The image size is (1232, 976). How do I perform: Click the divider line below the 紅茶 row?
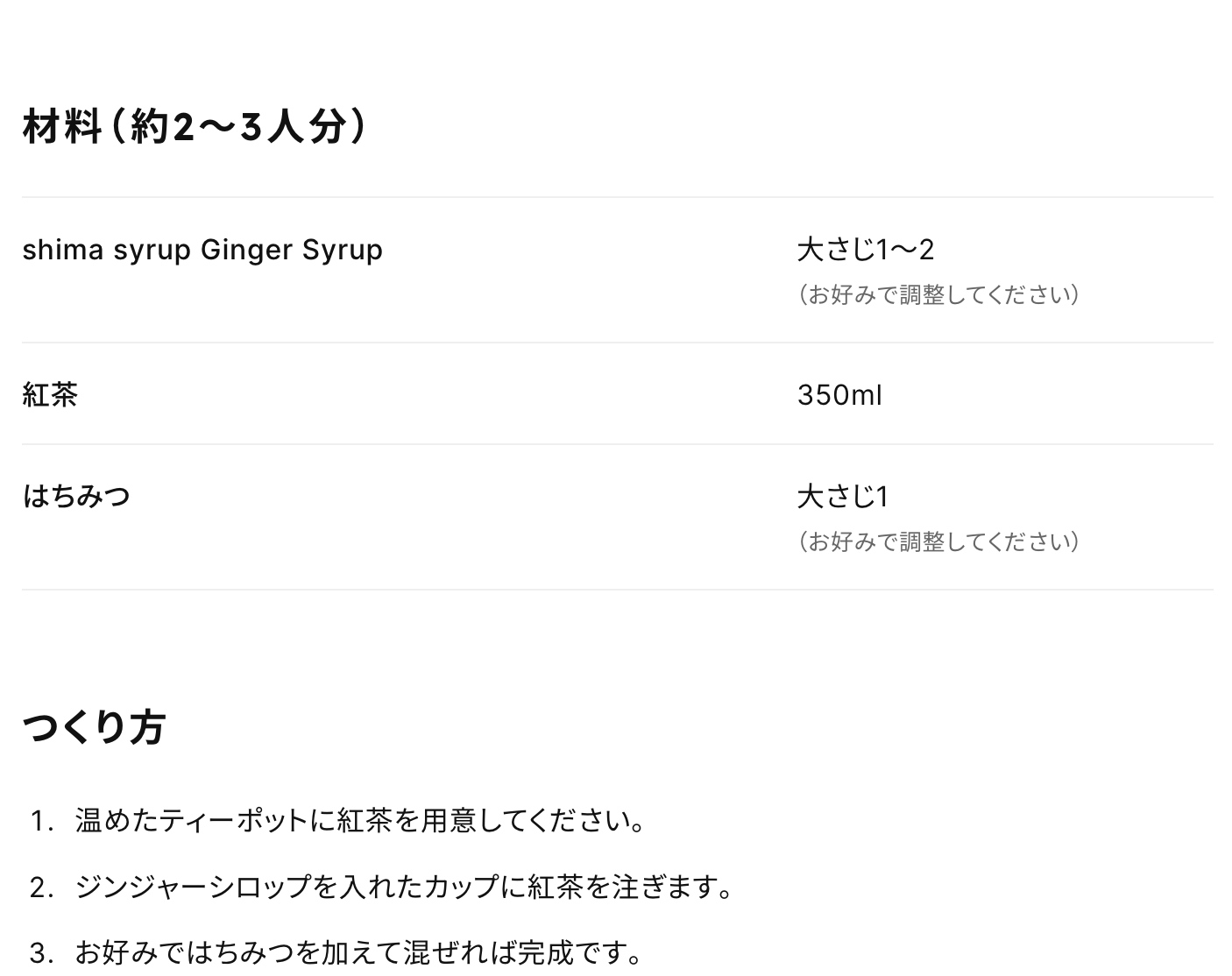[x=618, y=444]
